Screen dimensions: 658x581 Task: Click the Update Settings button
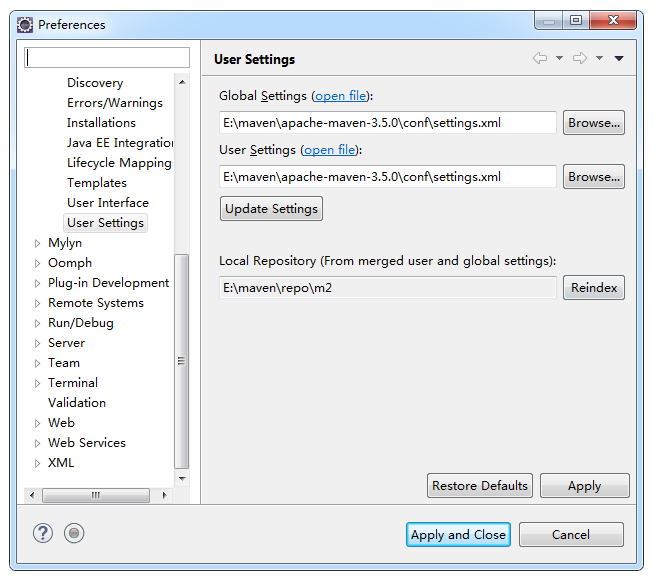[272, 208]
